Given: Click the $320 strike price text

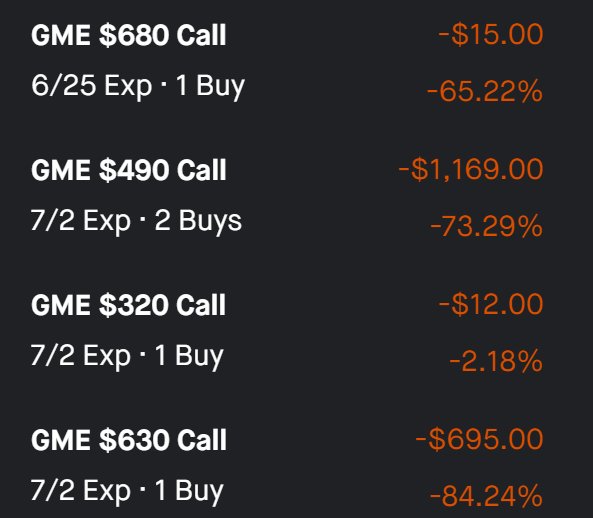Looking at the screenshot, I should [x=134, y=305].
